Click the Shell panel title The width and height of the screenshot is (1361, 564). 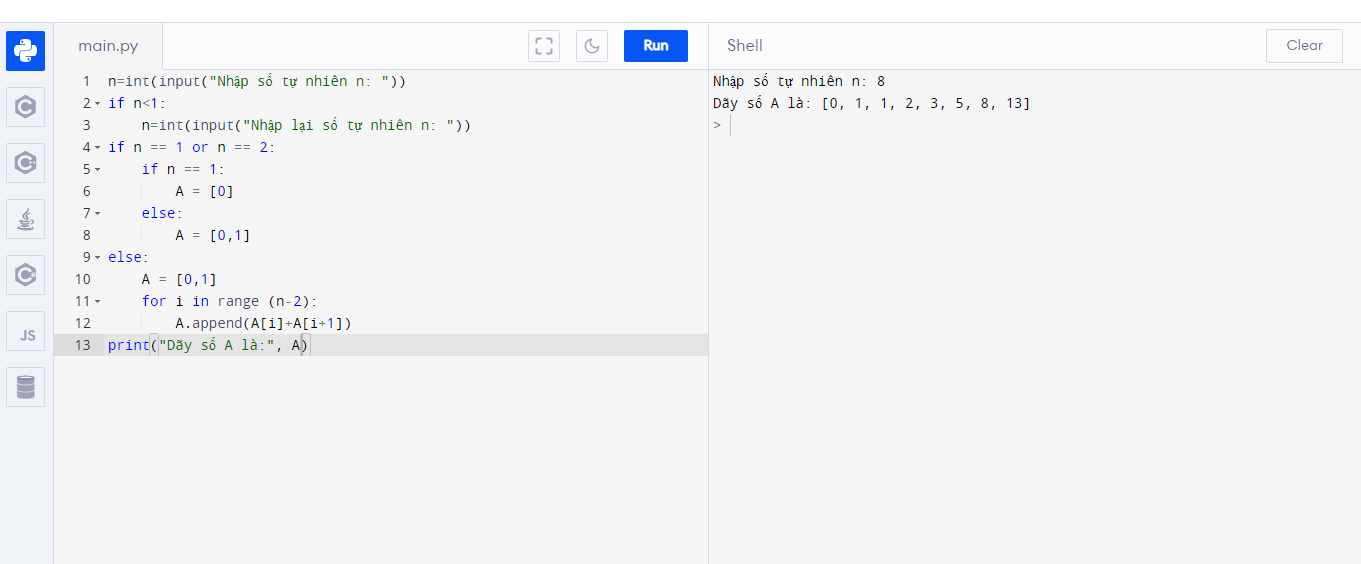(745, 45)
